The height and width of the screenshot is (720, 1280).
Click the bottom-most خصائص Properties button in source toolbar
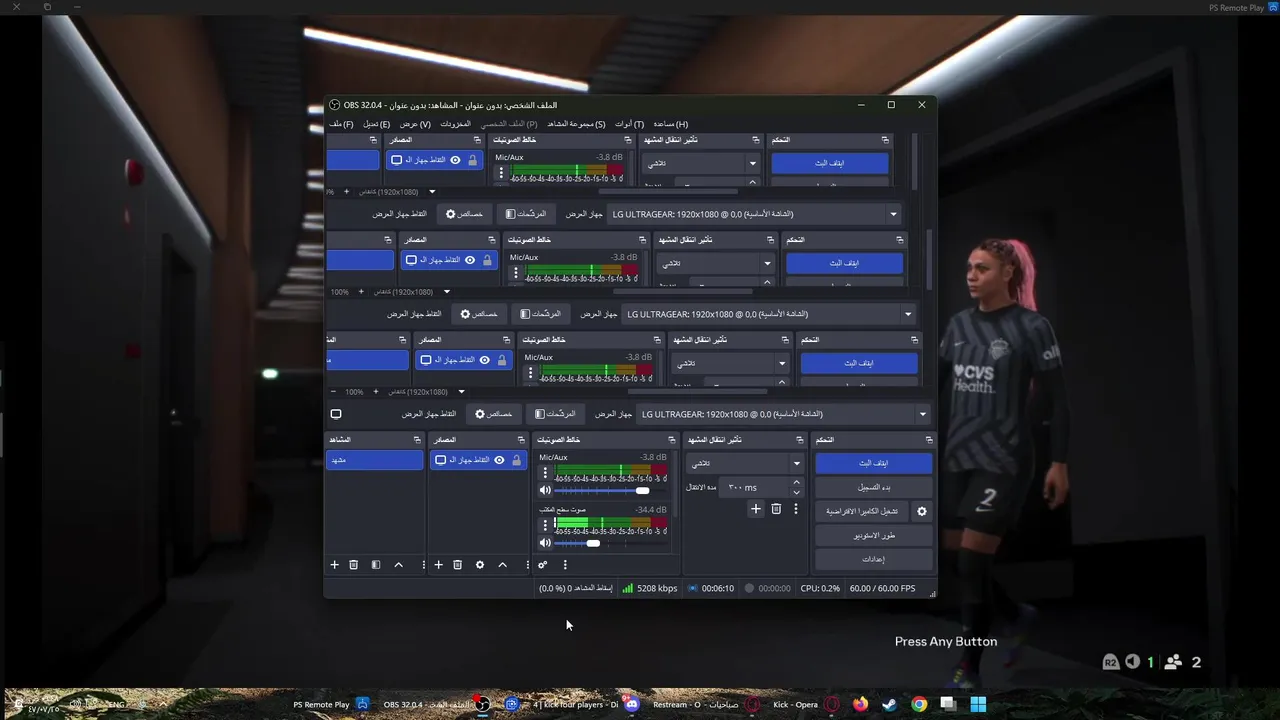click(x=493, y=414)
